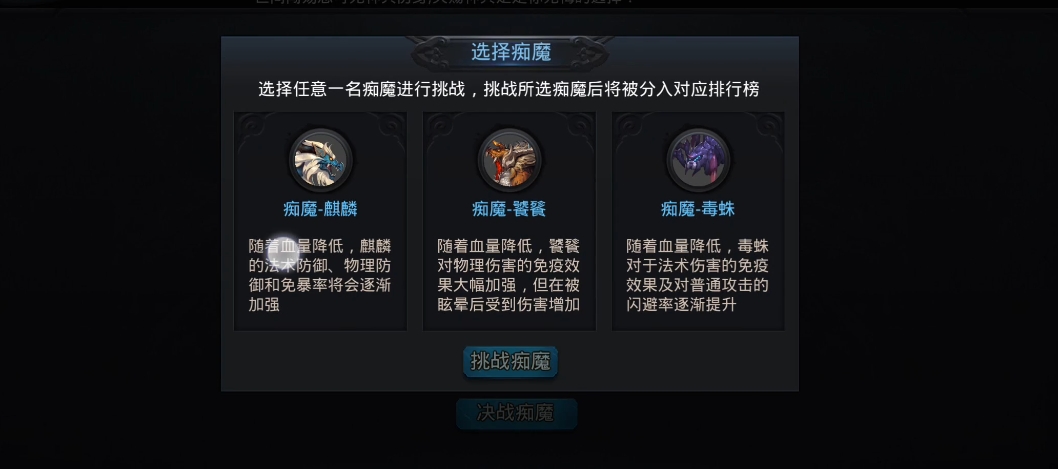Click the 选择痴魔 dialog title

click(511, 52)
